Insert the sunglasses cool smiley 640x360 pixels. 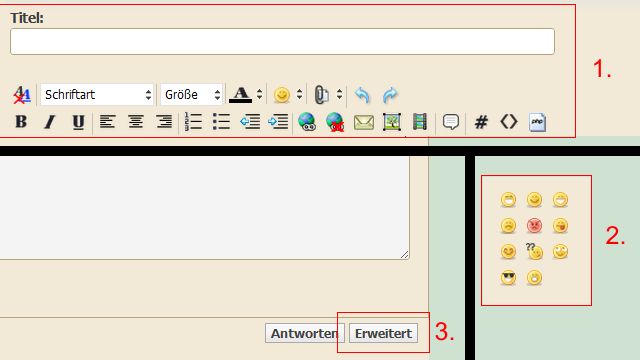[x=508, y=278]
